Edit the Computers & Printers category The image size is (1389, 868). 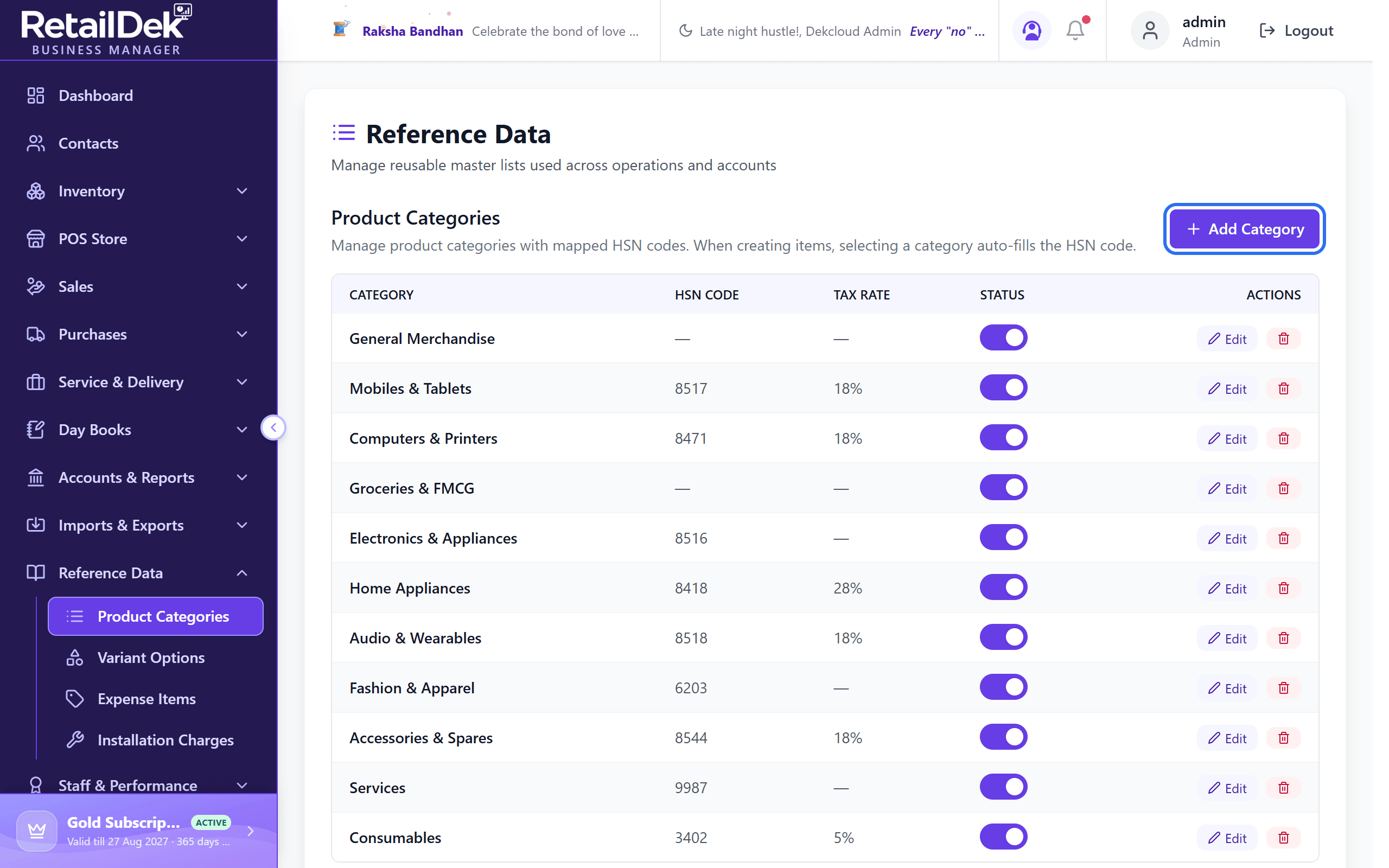(x=1227, y=438)
